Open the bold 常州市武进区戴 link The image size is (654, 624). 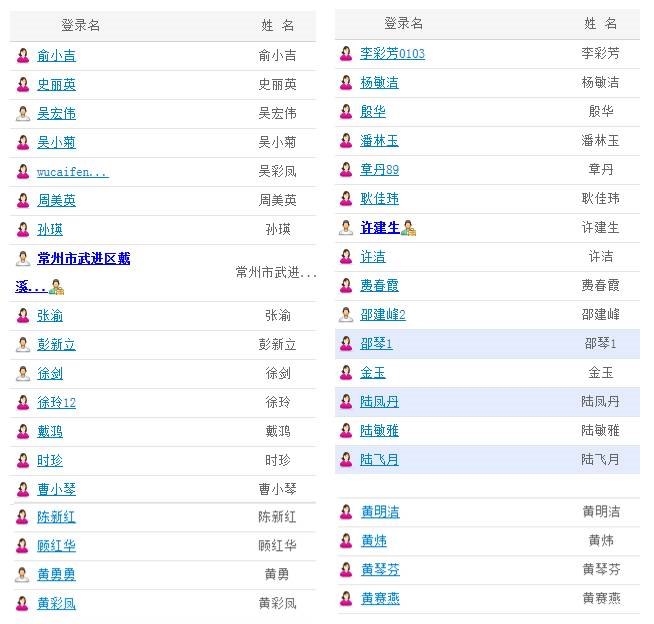point(83,259)
